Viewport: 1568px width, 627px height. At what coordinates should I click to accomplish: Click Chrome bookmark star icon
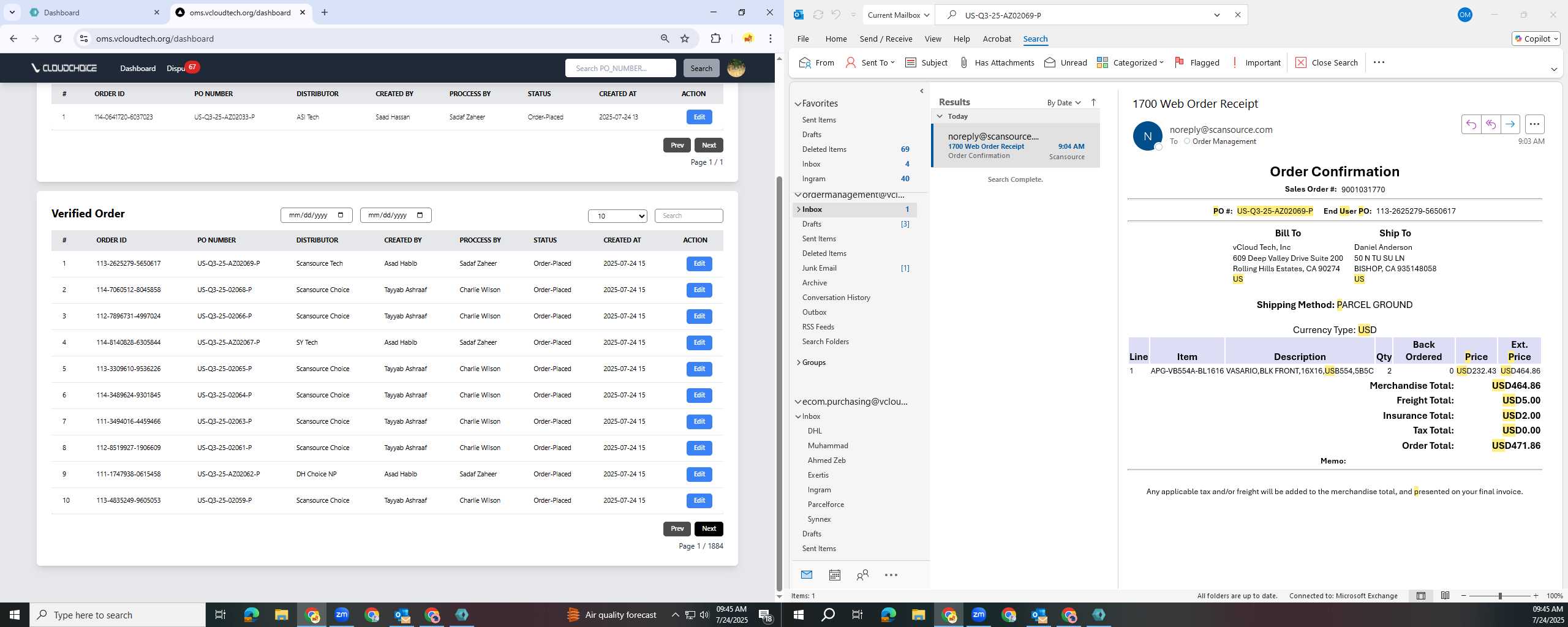685,39
